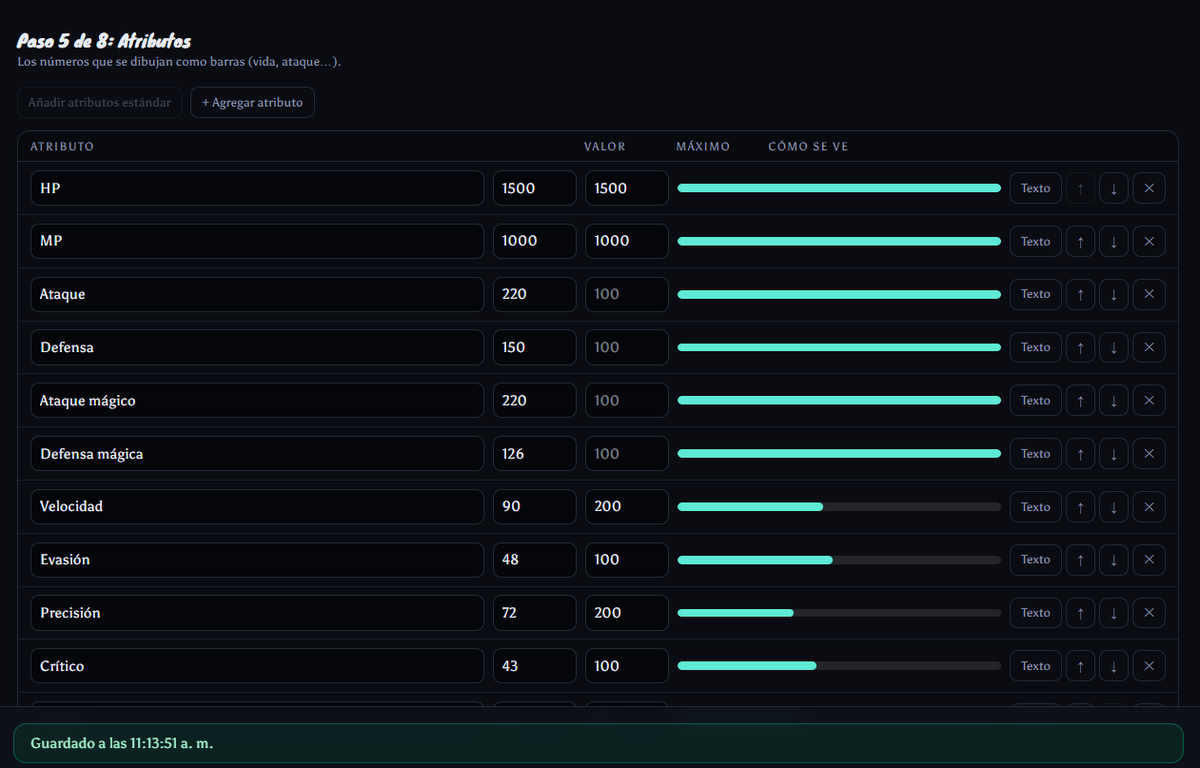The width and height of the screenshot is (1200, 768).
Task: Click the Agregar atributo button
Action: point(252,102)
